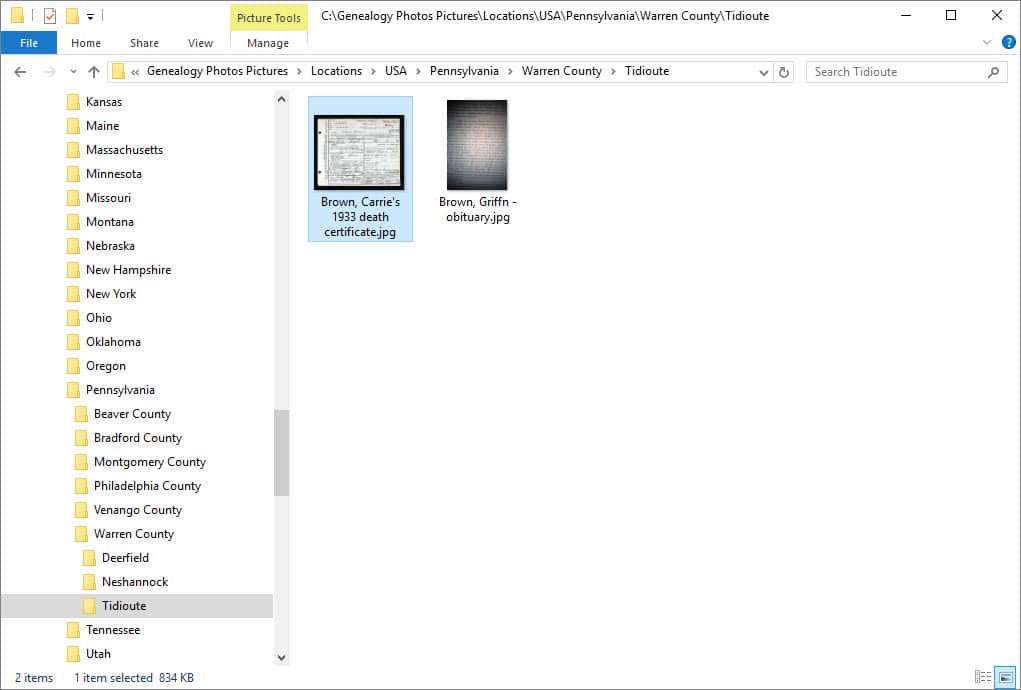
Task: Open the Montgomery County folder
Action: point(150,462)
